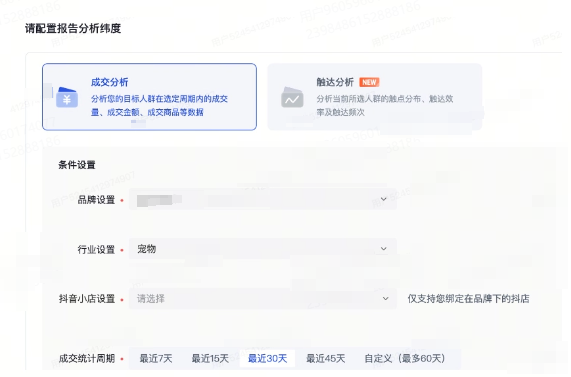Click the 成交分析 description text
Viewport: 571px width, 377px height.
click(x=159, y=105)
